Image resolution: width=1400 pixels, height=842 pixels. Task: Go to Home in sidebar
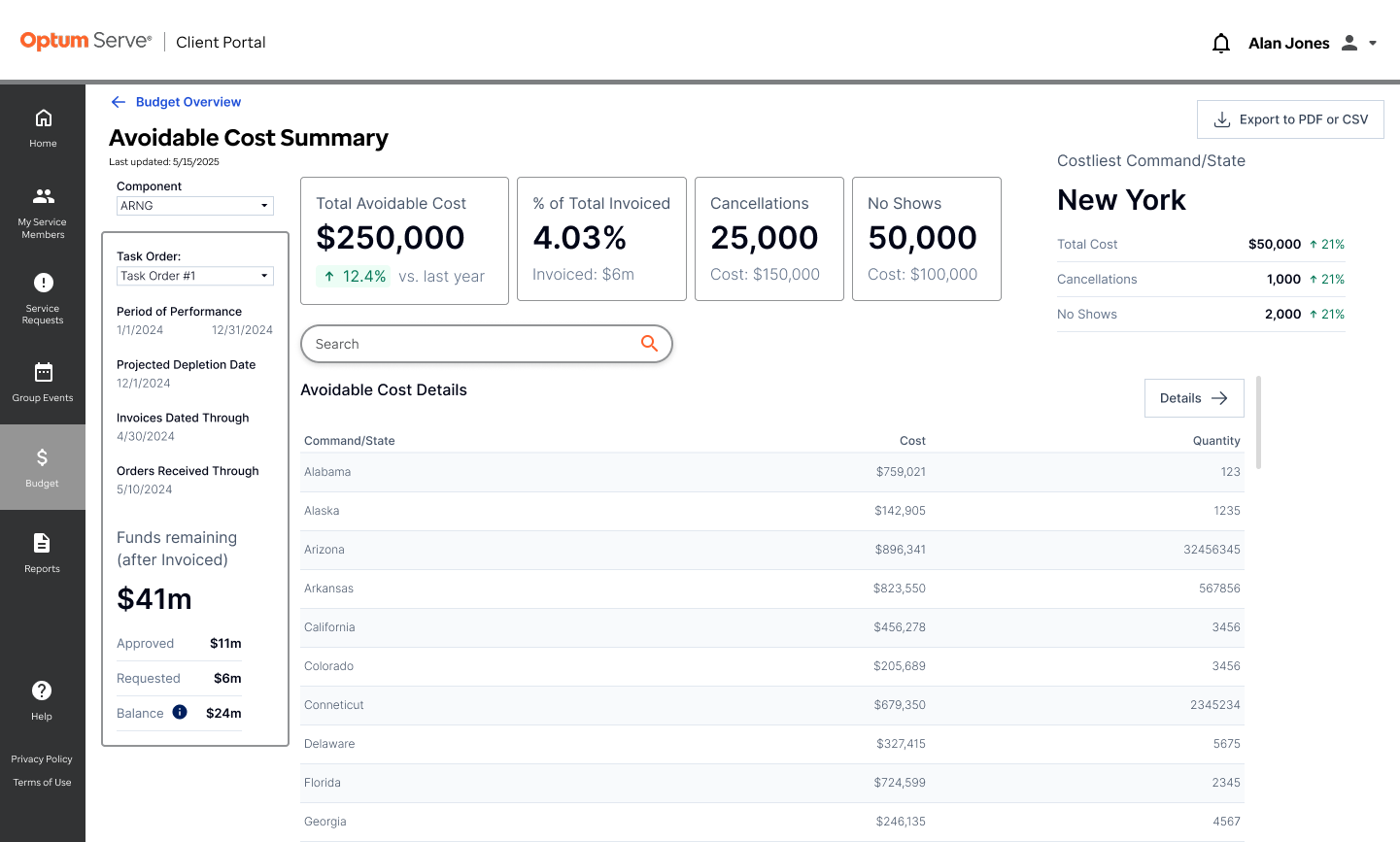coord(43,128)
